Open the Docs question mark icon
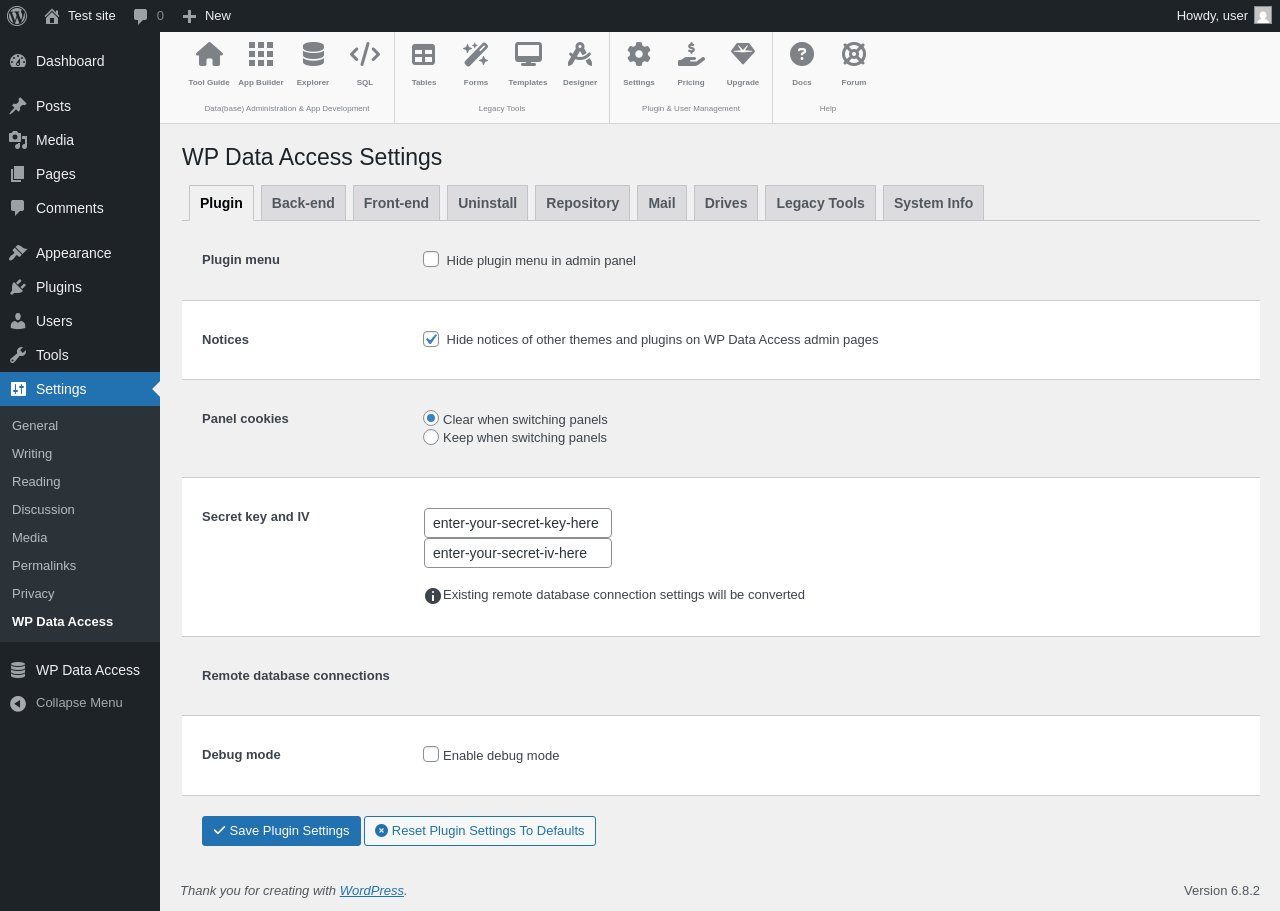Image resolution: width=1280 pixels, height=911 pixels. 802,54
